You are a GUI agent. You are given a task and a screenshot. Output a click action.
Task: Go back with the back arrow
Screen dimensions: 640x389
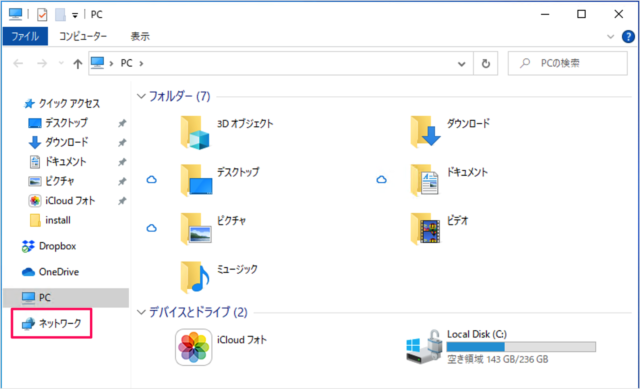(x=18, y=63)
